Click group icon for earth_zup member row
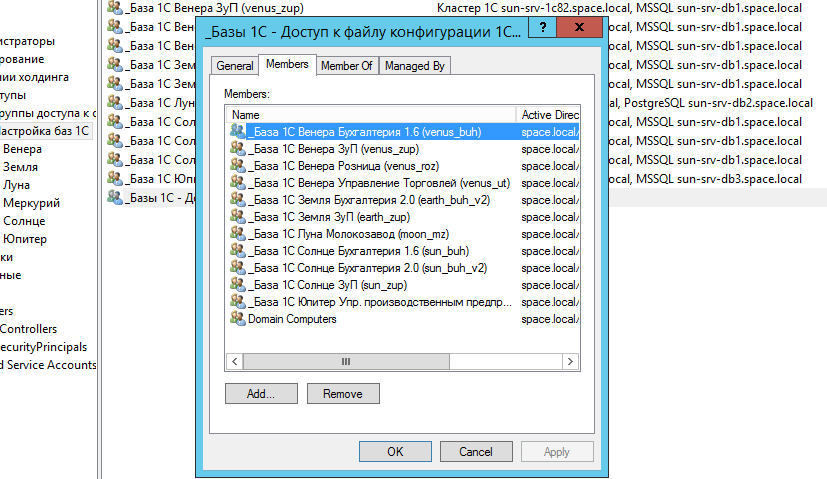Screen dimensions: 827x479 pyautogui.click(x=237, y=216)
